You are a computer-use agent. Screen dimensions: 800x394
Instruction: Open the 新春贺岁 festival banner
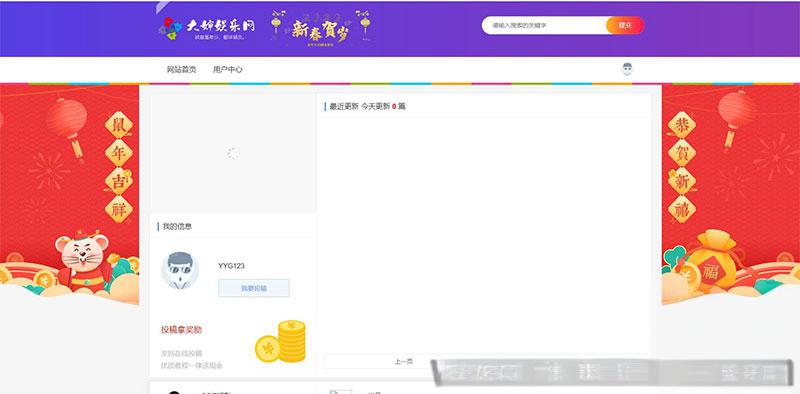[321, 28]
